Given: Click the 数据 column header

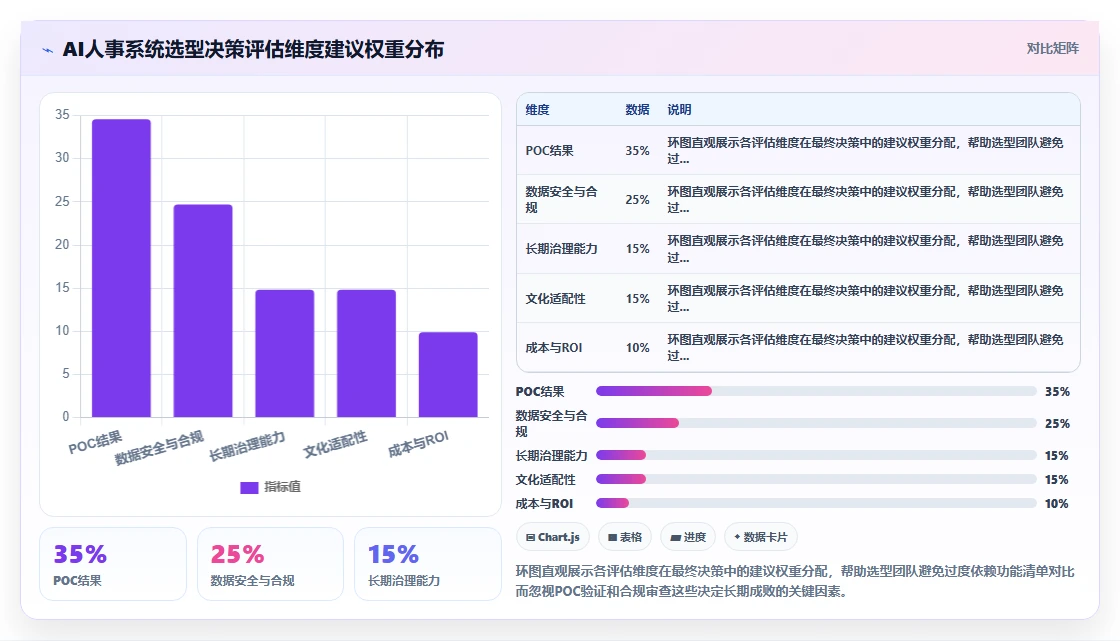Looking at the screenshot, I should tap(637, 110).
